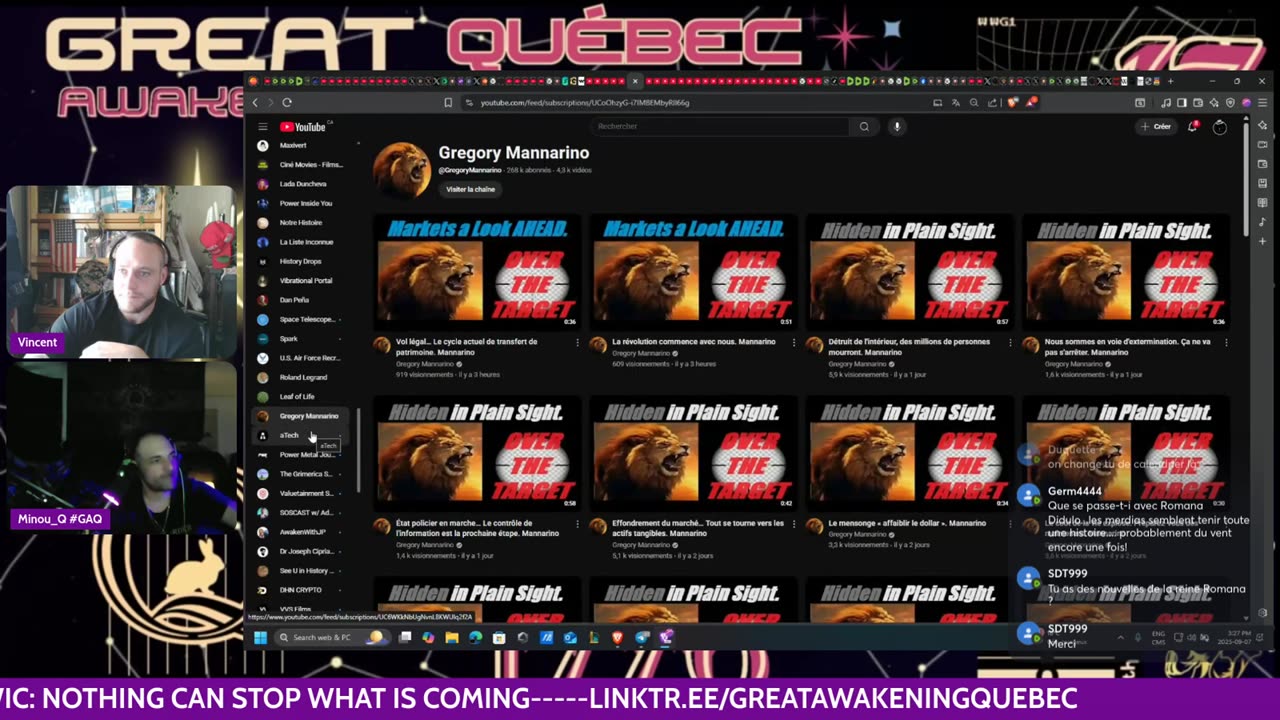This screenshot has height=720, width=1280.
Task: Click the YouTube search magnifier button
Action: coord(864,127)
